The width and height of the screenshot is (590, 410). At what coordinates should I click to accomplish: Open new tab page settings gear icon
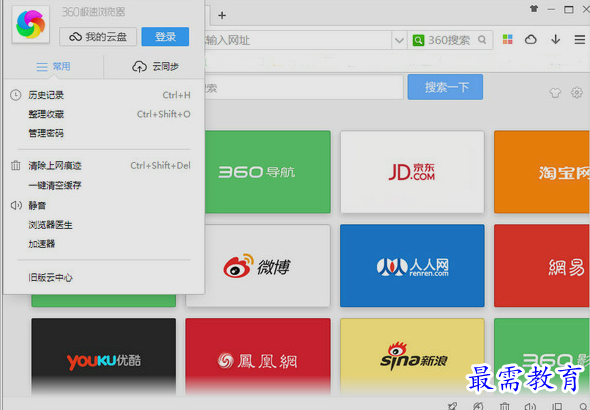pyautogui.click(x=577, y=92)
